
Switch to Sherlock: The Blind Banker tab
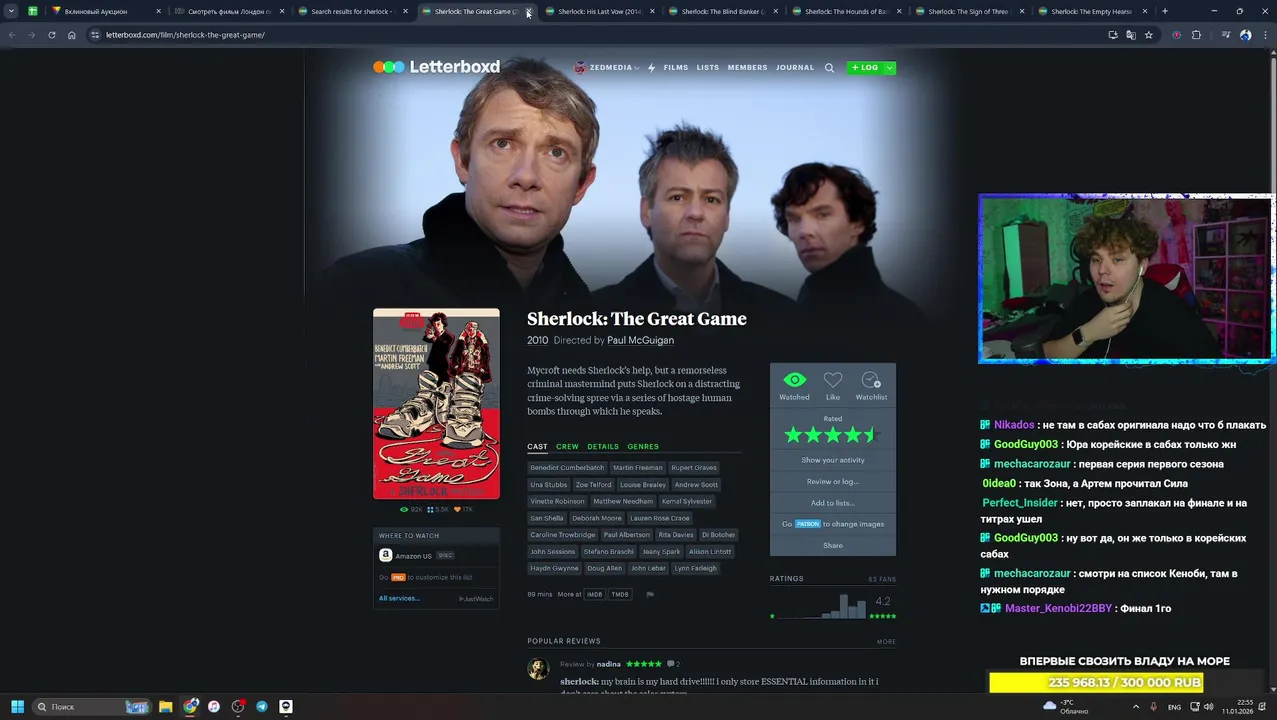pyautogui.click(x=722, y=11)
